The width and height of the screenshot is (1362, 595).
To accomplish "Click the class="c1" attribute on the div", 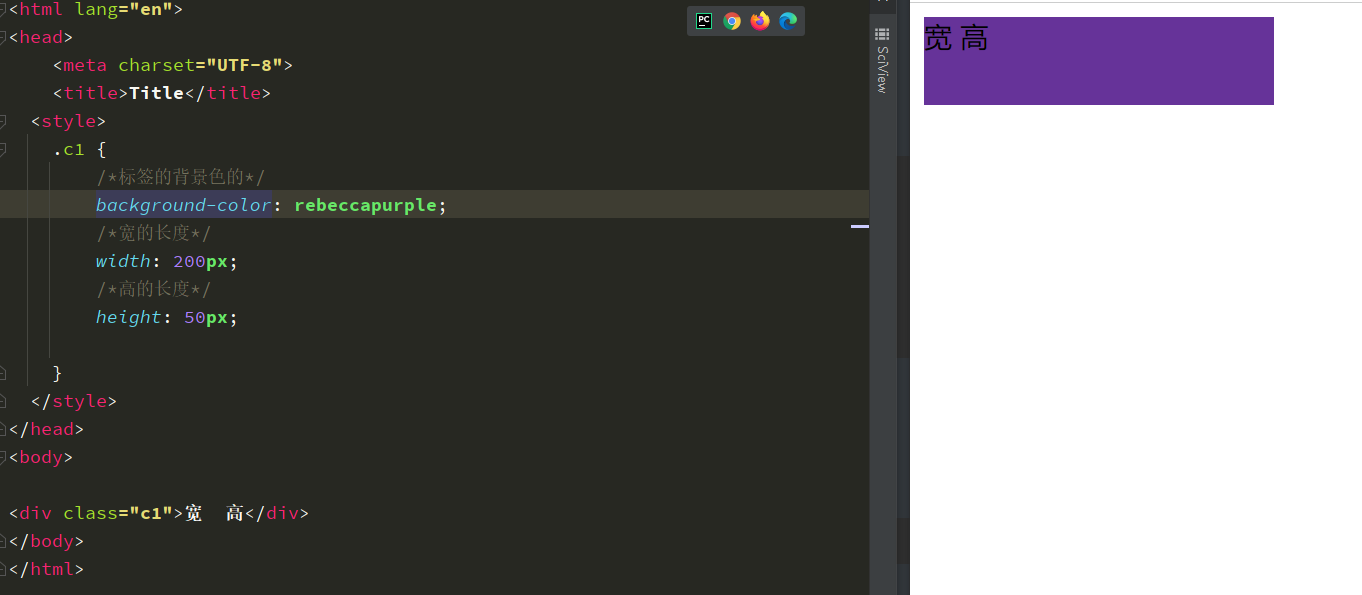I will click(118, 513).
